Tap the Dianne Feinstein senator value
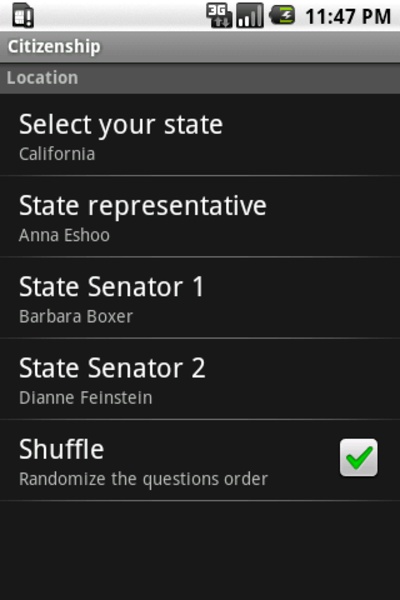400x600 pixels. point(86,398)
